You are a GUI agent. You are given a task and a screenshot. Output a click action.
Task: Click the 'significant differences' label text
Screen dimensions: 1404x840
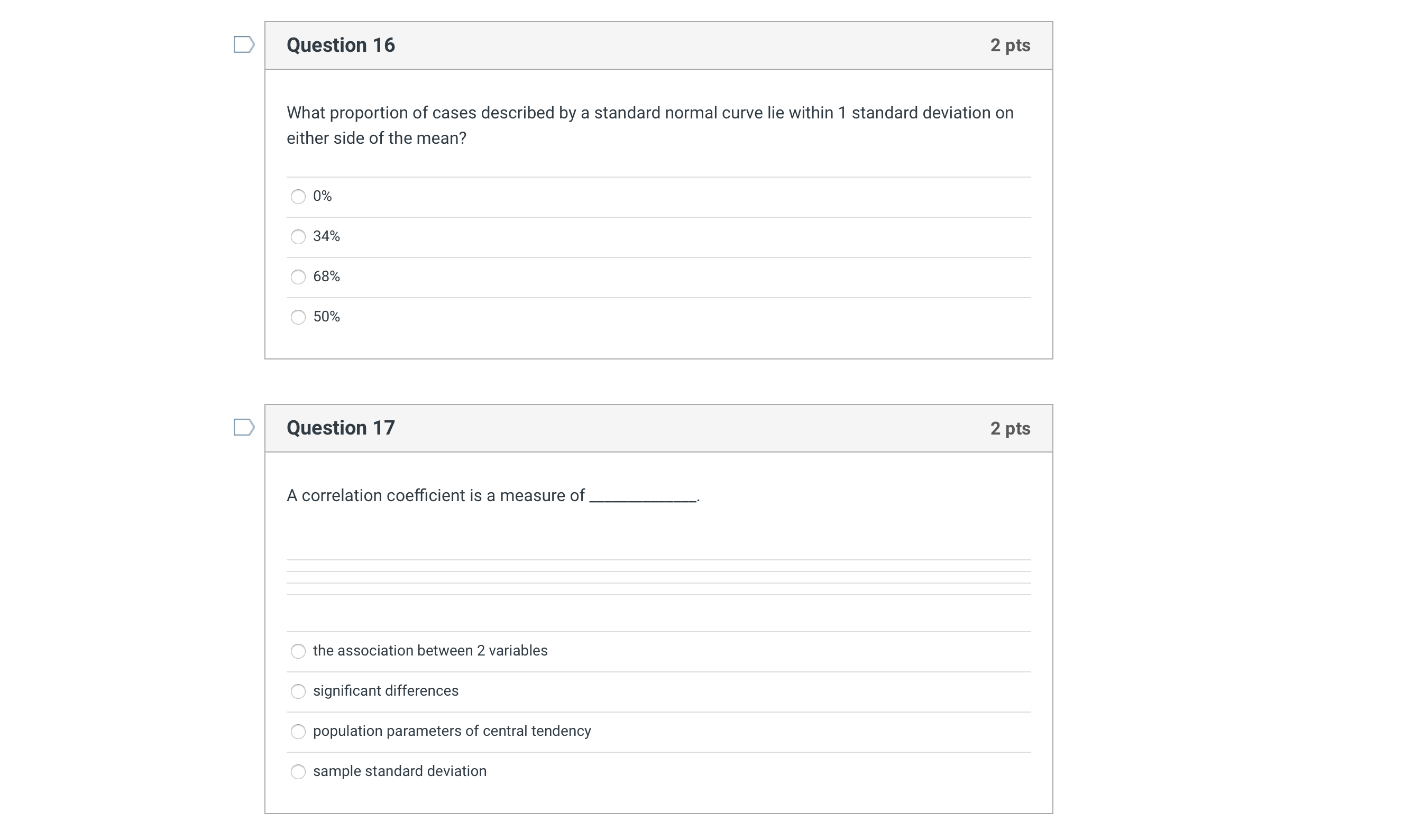coord(385,691)
